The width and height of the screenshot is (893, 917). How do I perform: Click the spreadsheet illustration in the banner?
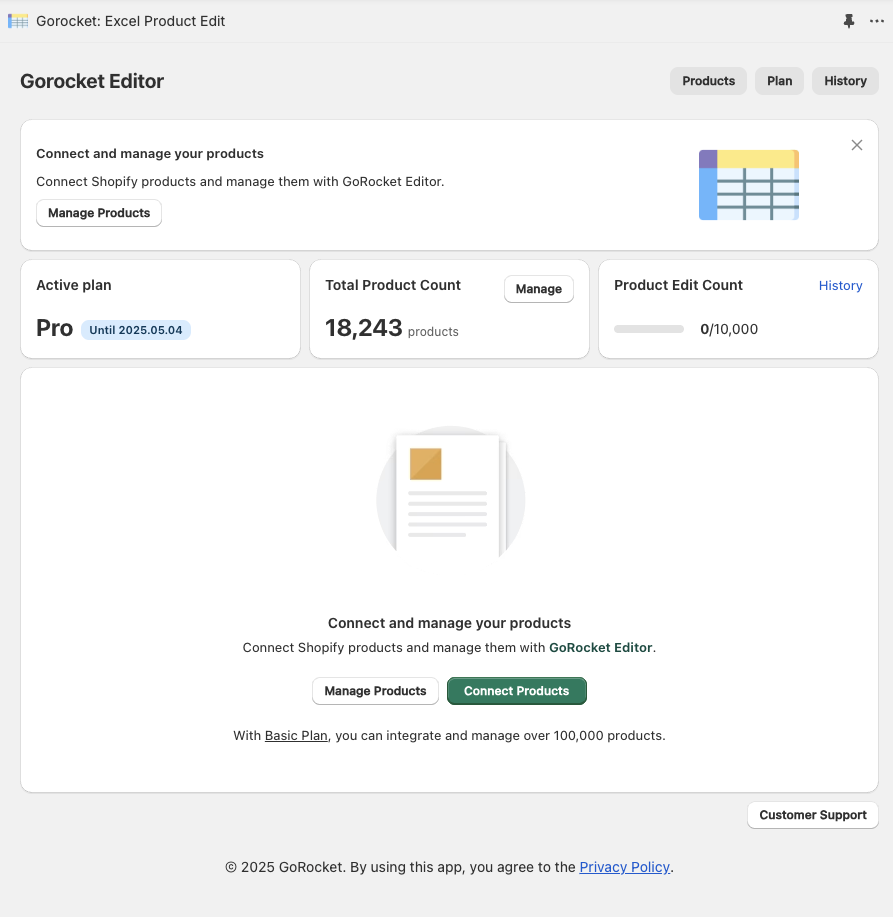click(x=749, y=185)
